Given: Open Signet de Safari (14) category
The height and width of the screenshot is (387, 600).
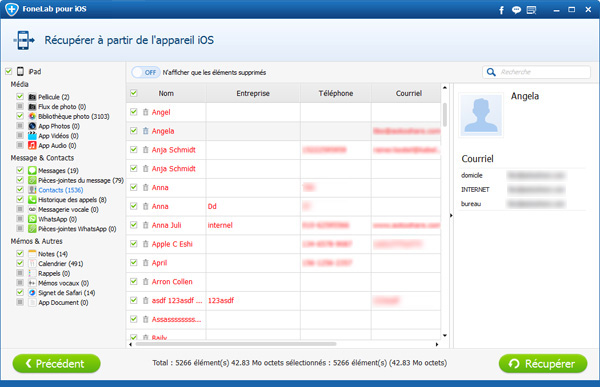Looking at the screenshot, I should (67, 293).
